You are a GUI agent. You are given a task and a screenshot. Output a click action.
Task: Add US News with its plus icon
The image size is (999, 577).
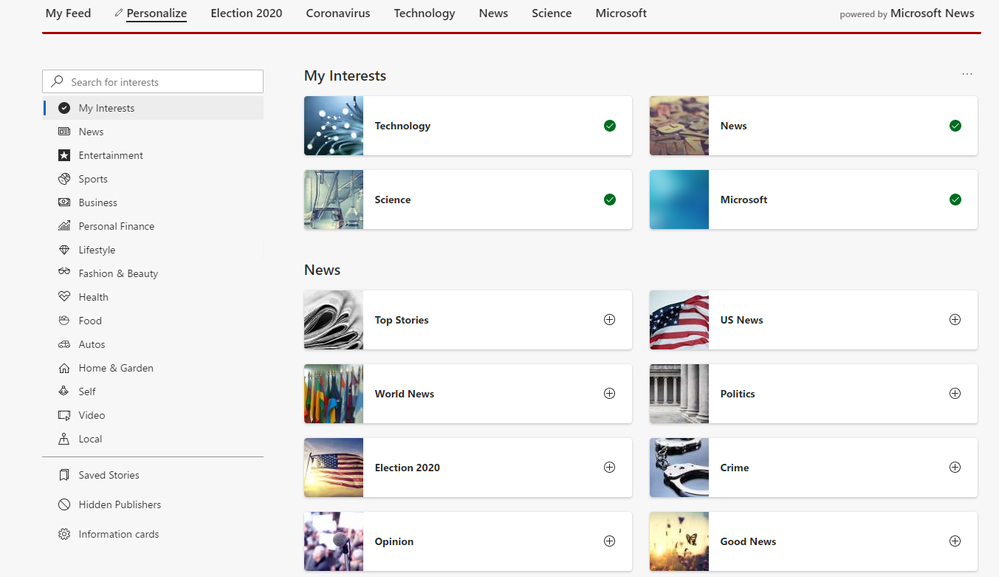point(955,320)
